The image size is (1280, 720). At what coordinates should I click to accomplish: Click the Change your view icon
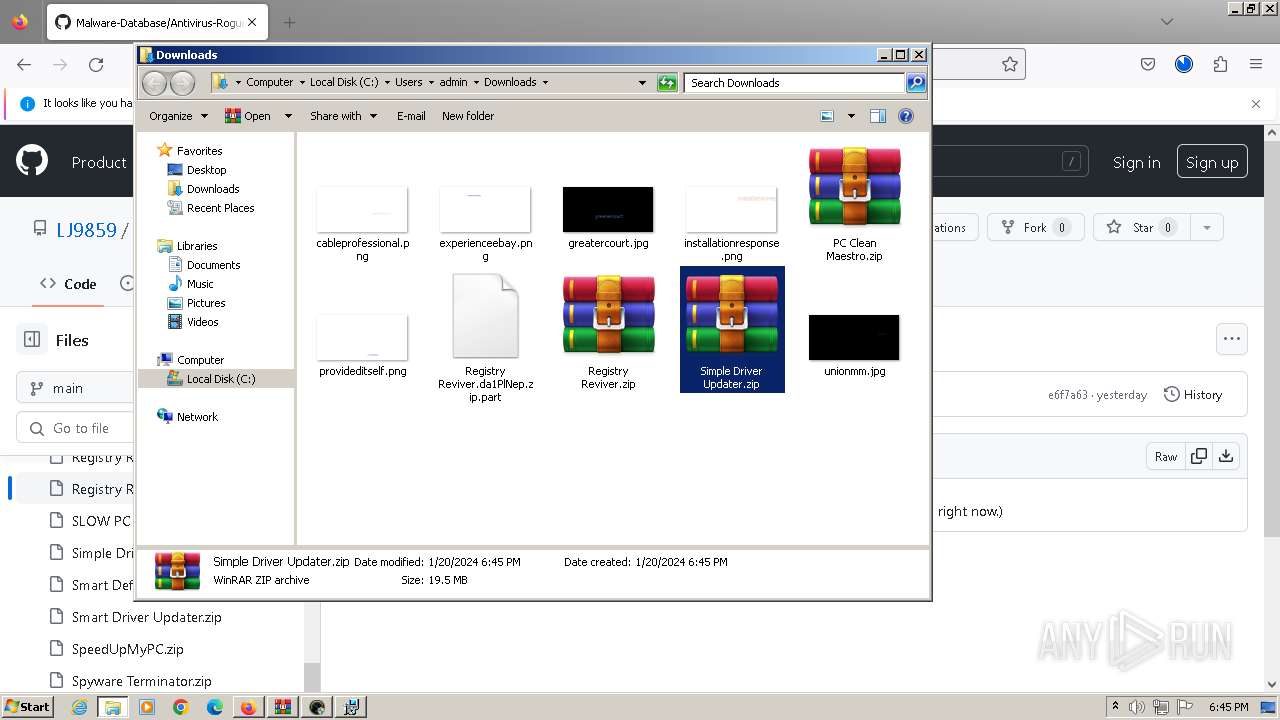point(827,116)
